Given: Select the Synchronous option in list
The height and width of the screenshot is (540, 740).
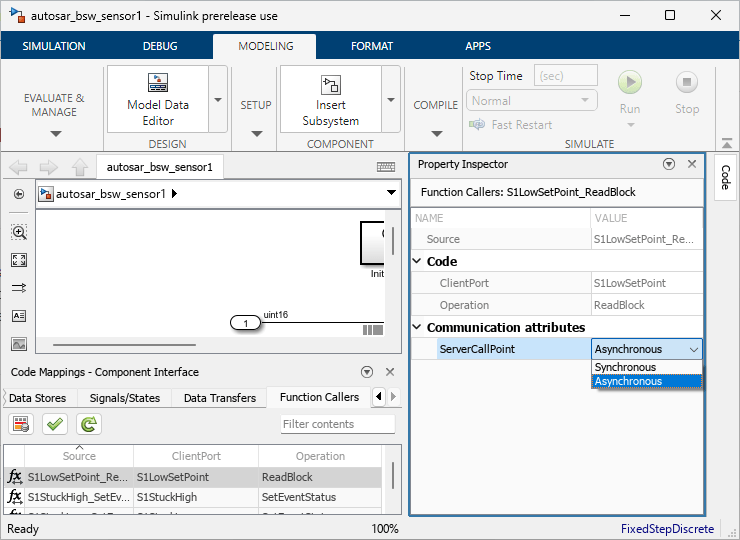Looking at the screenshot, I should coord(625,367).
